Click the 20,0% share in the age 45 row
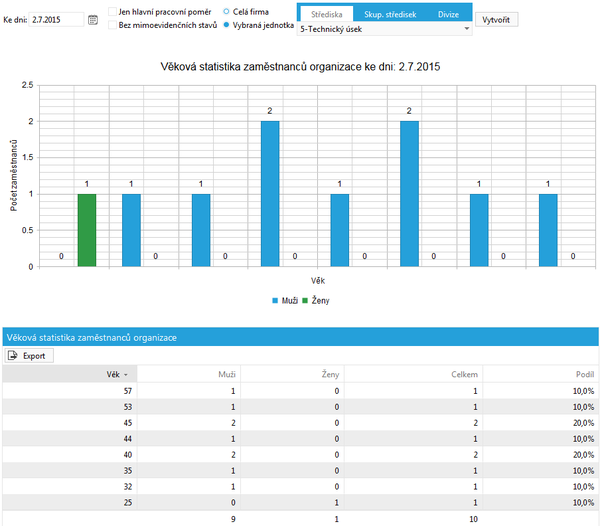This screenshot has height=526, width=600. [x=583, y=423]
